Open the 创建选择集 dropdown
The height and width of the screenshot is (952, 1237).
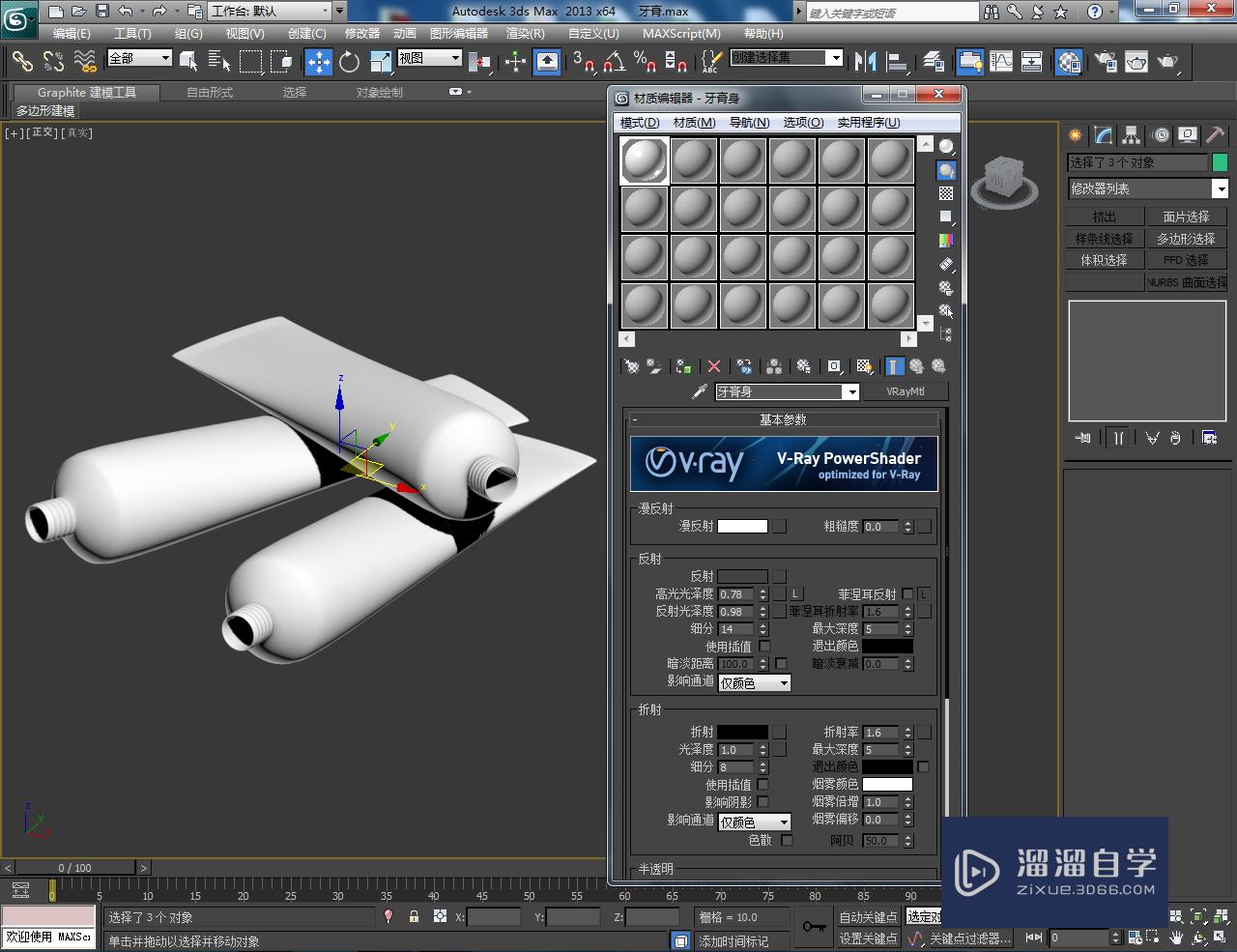[787, 58]
